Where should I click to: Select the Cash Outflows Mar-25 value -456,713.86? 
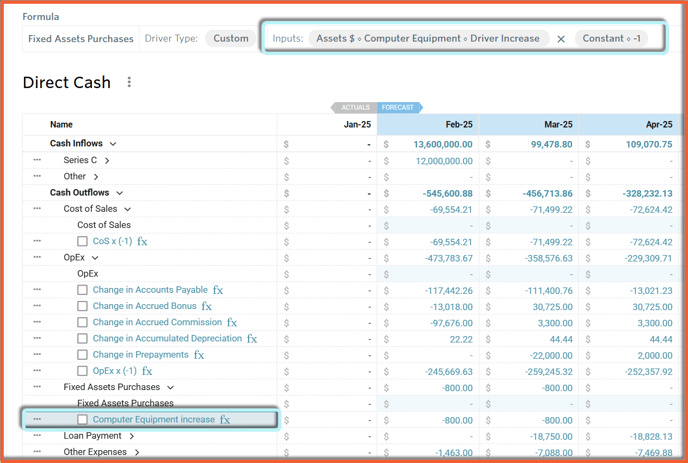[547, 194]
